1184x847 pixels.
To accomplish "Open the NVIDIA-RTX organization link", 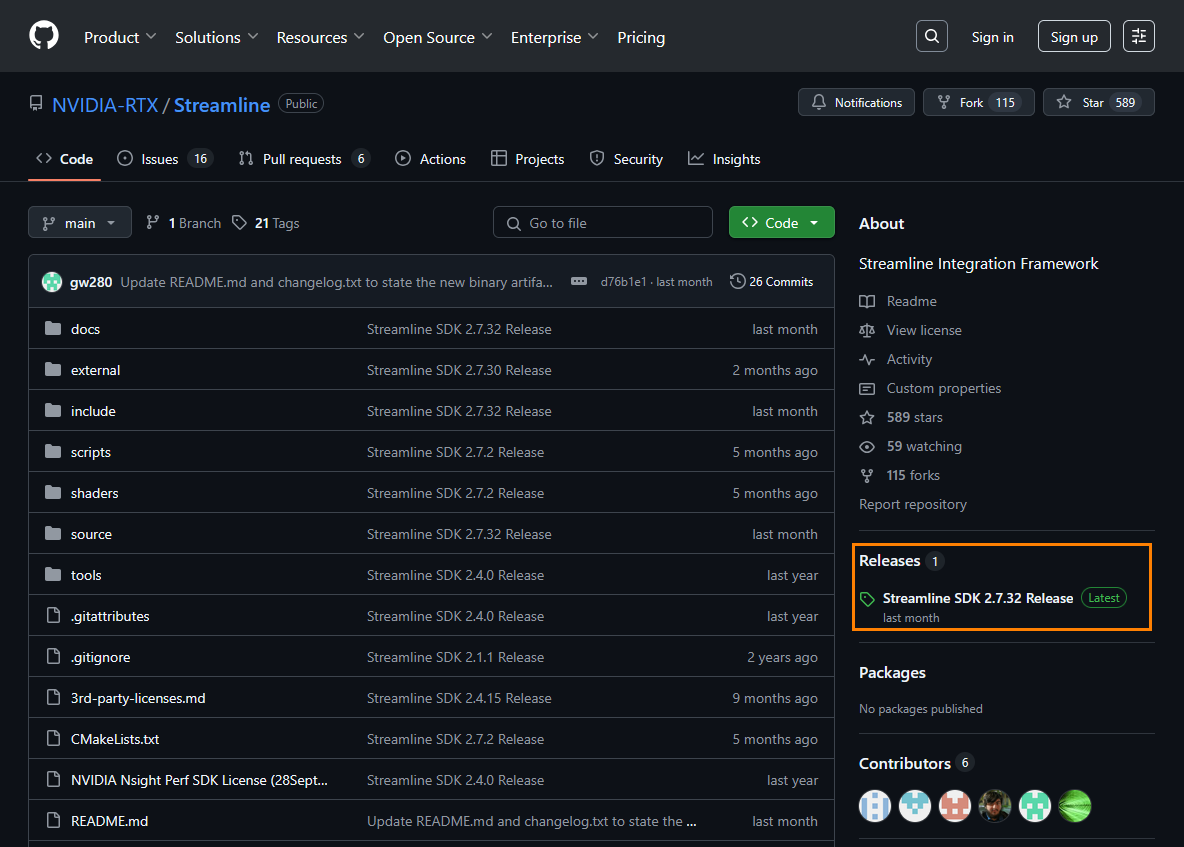I will point(105,104).
